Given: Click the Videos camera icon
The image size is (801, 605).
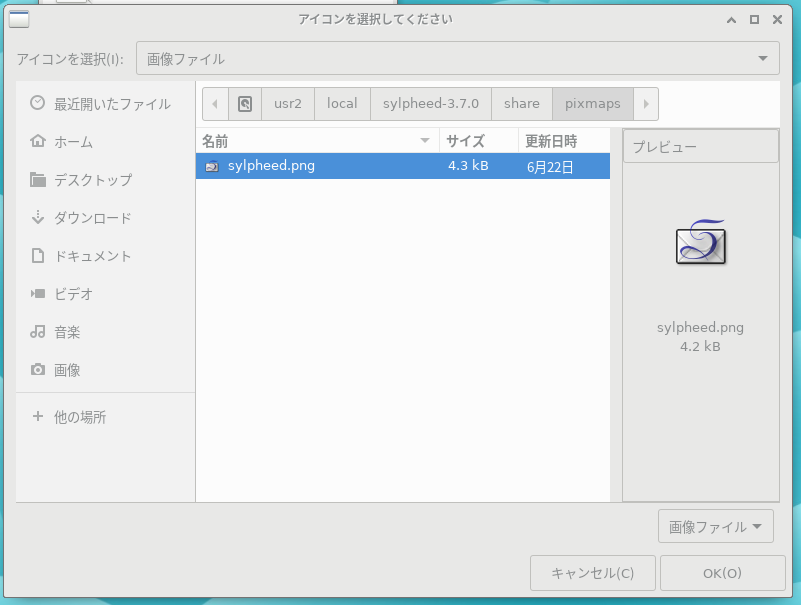Looking at the screenshot, I should 38,293.
